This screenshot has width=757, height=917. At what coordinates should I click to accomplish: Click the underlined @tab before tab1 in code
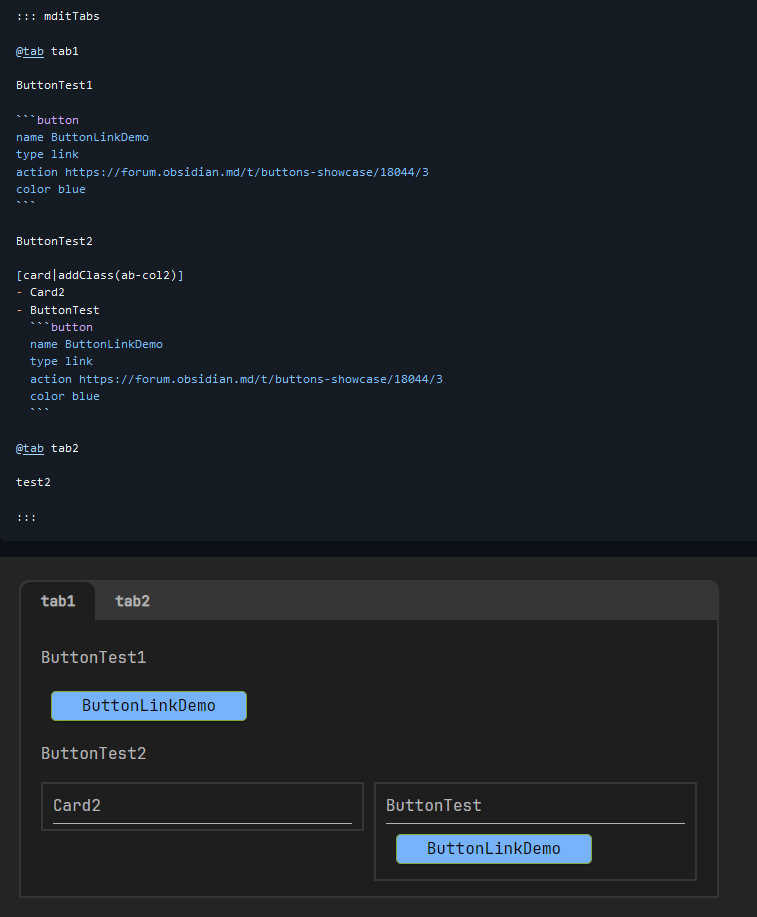[33, 51]
